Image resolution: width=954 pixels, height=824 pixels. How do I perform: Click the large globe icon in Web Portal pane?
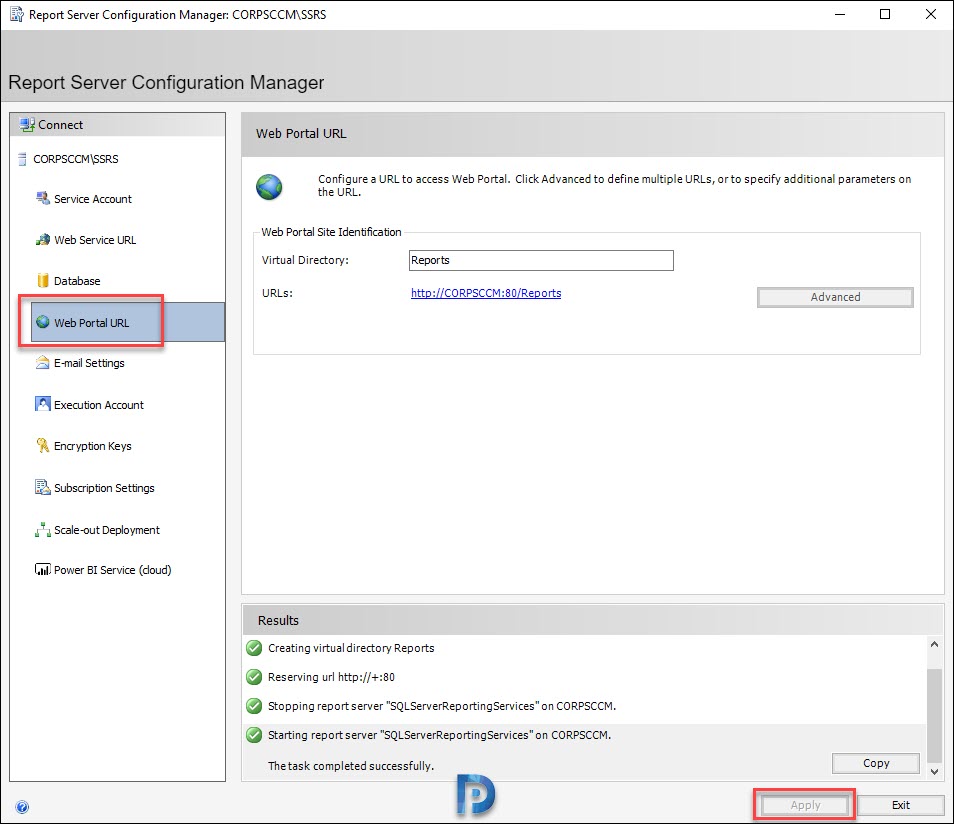tap(269, 187)
